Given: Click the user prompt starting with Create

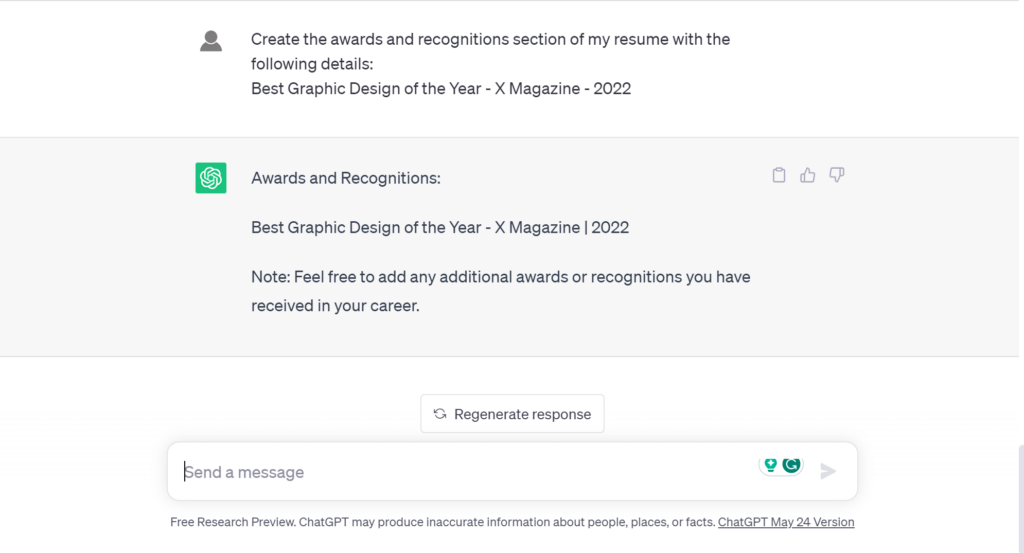Looking at the screenshot, I should coord(490,52).
